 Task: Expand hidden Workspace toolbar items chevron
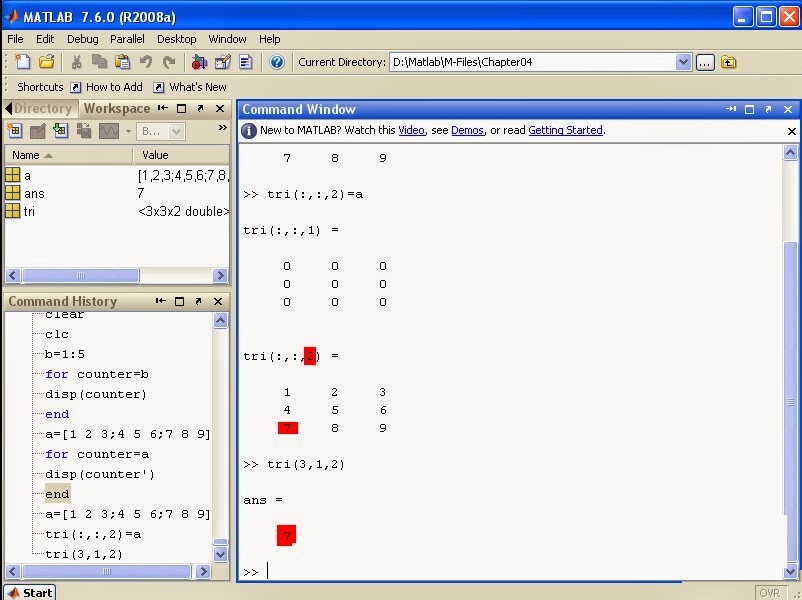(x=222, y=127)
